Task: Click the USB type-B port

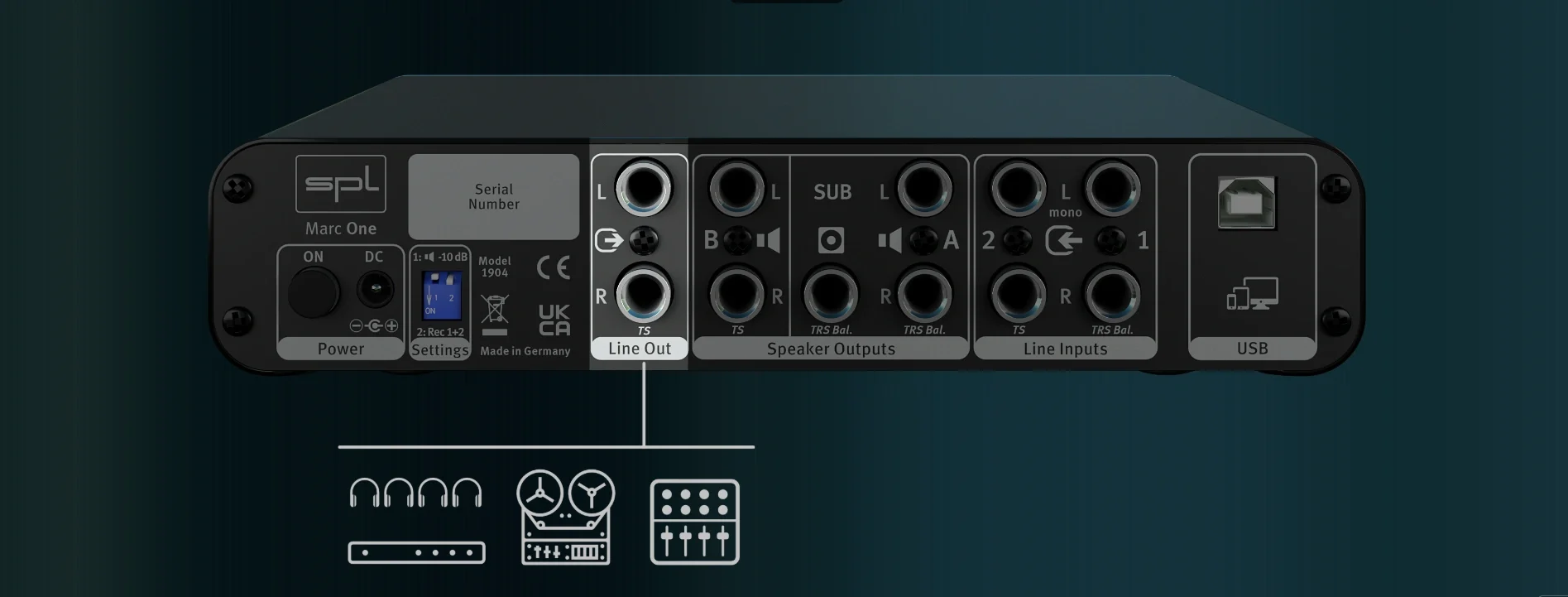Action: pos(1247,203)
